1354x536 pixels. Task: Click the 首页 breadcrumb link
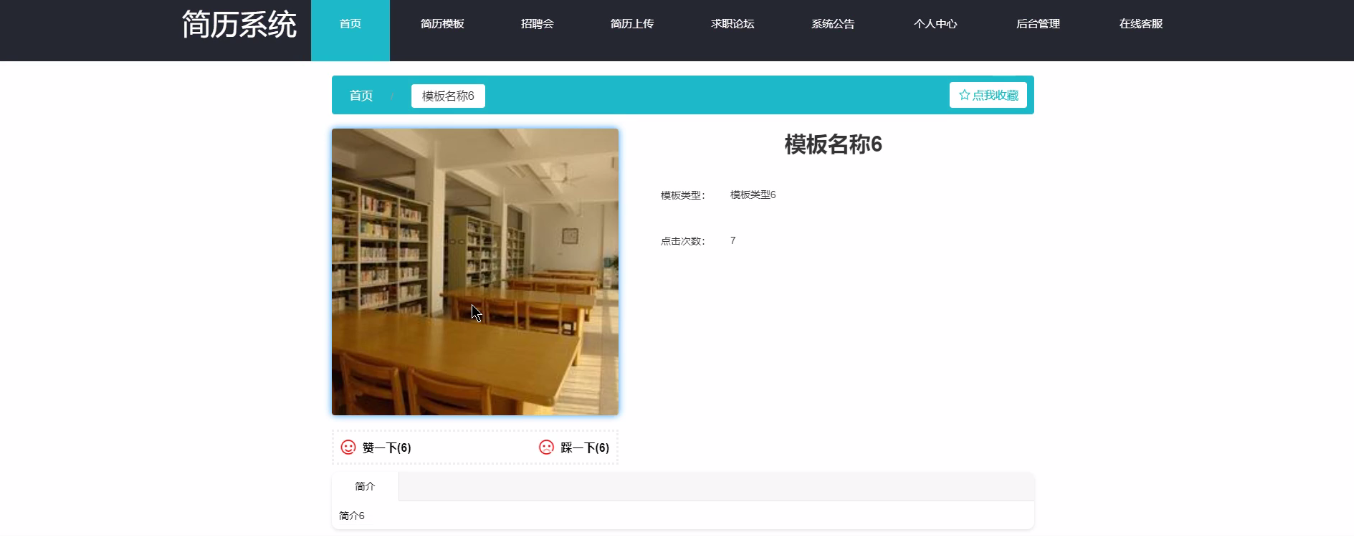[x=361, y=96]
